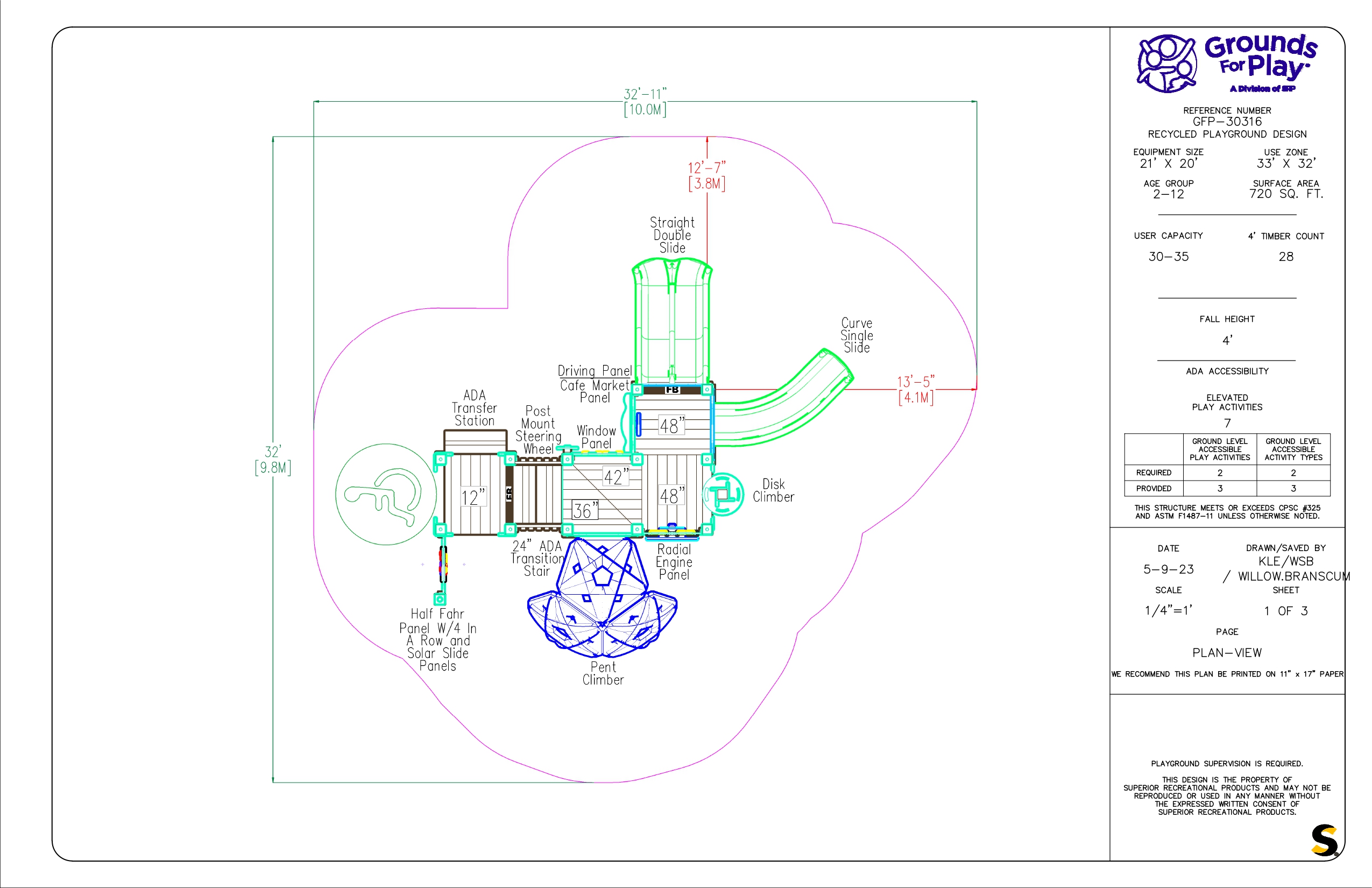Click the 'Cafe Market Panel' label
Image resolution: width=1372 pixels, height=888 pixels.
595,392
